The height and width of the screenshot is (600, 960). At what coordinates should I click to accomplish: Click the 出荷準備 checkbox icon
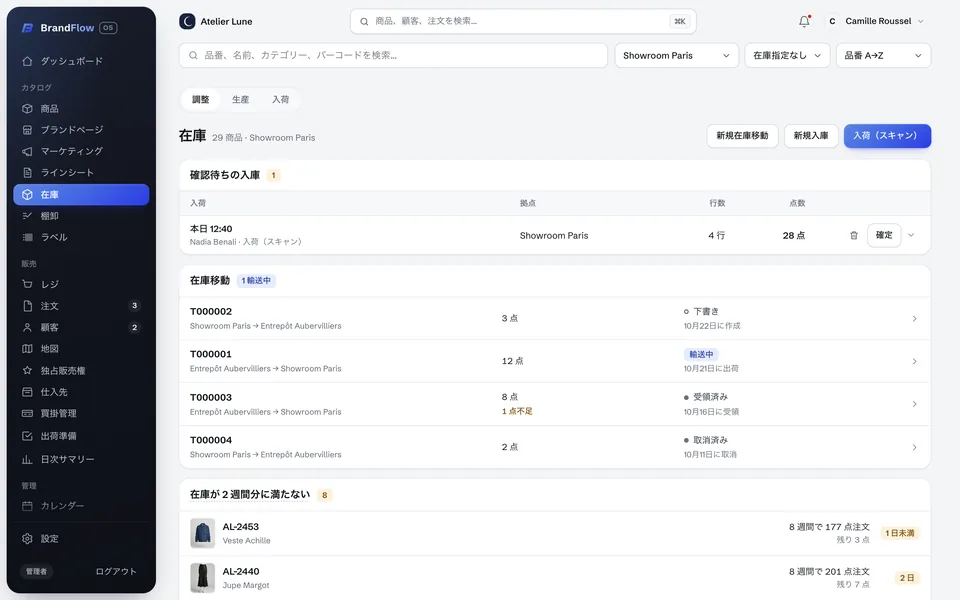27,436
